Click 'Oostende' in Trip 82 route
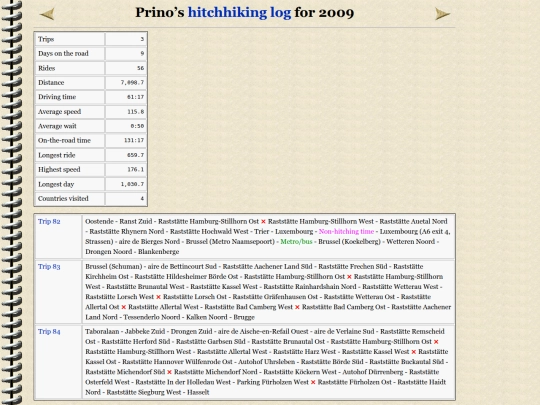The width and height of the screenshot is (540, 405). point(99,221)
